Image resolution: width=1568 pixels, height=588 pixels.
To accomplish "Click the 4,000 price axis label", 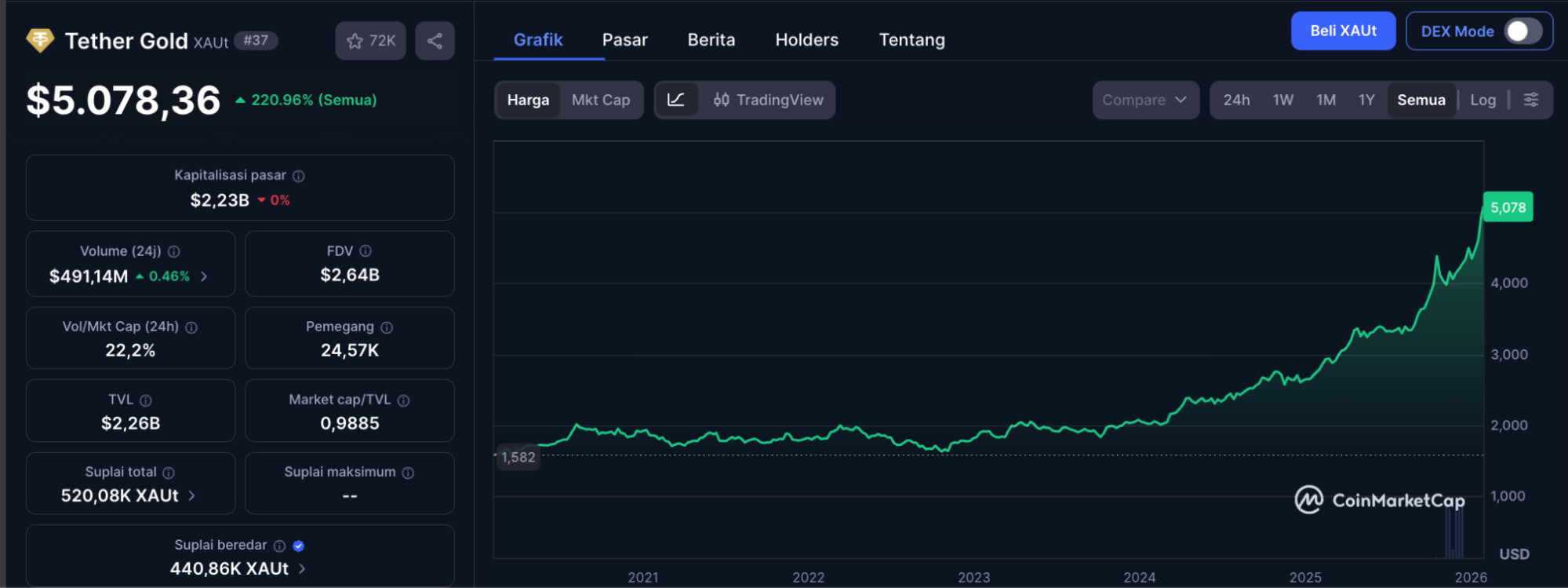I will pos(1509,283).
